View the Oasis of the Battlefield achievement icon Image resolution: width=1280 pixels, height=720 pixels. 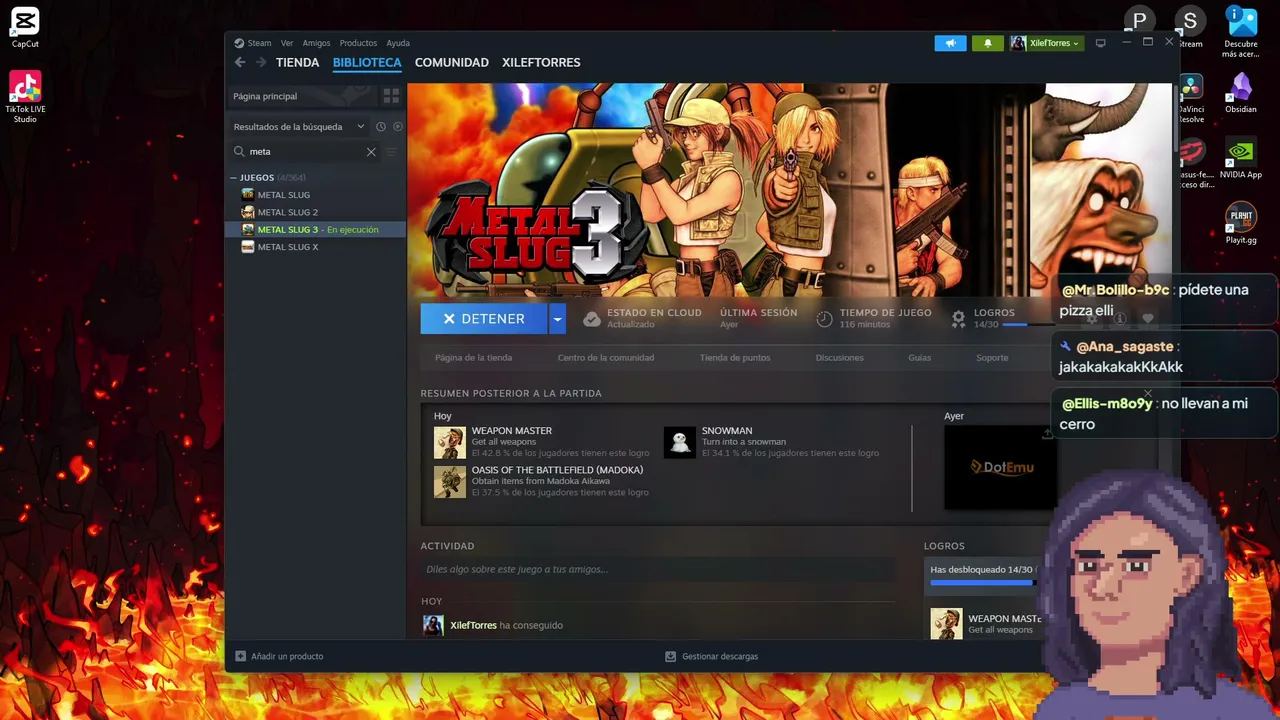450,481
